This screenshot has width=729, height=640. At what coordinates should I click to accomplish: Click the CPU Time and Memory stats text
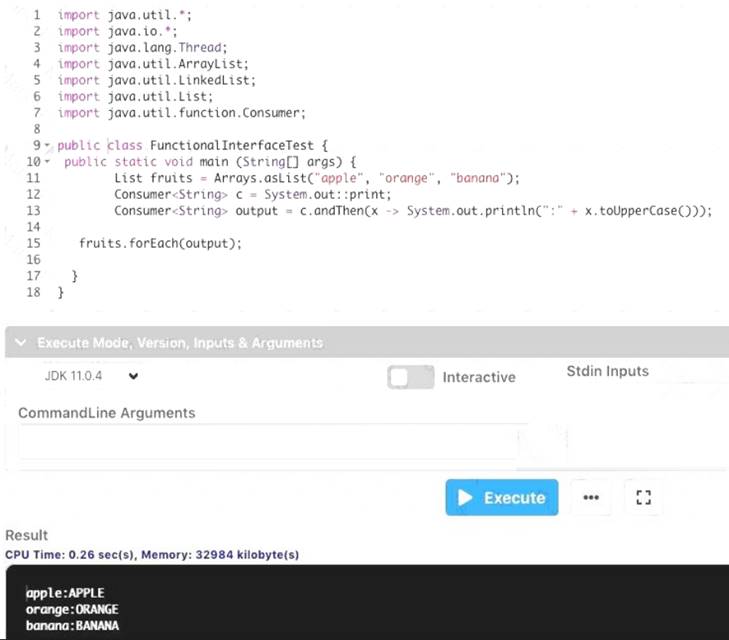point(152,554)
